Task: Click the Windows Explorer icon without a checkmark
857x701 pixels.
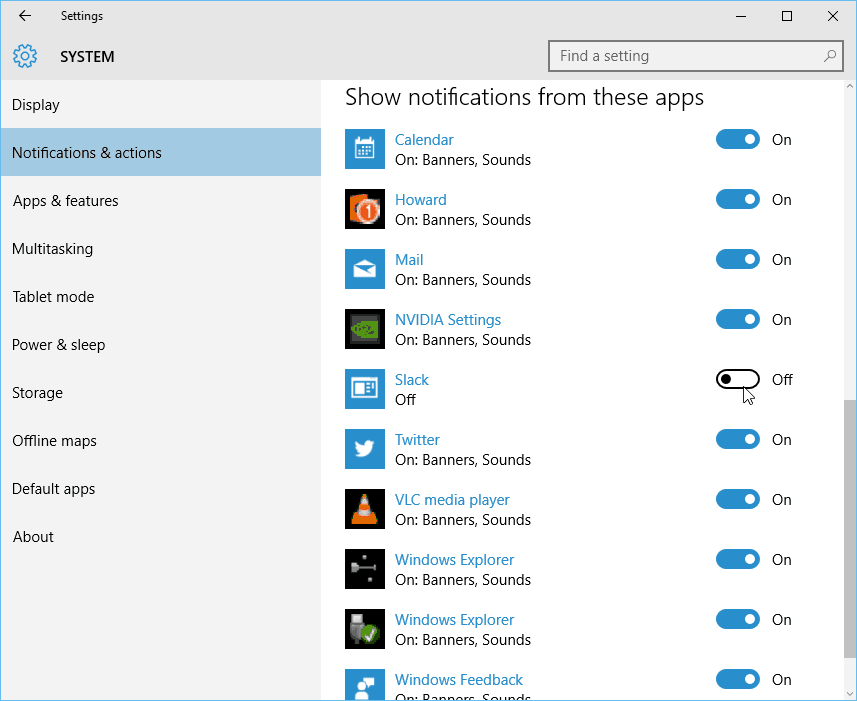Action: click(365, 570)
